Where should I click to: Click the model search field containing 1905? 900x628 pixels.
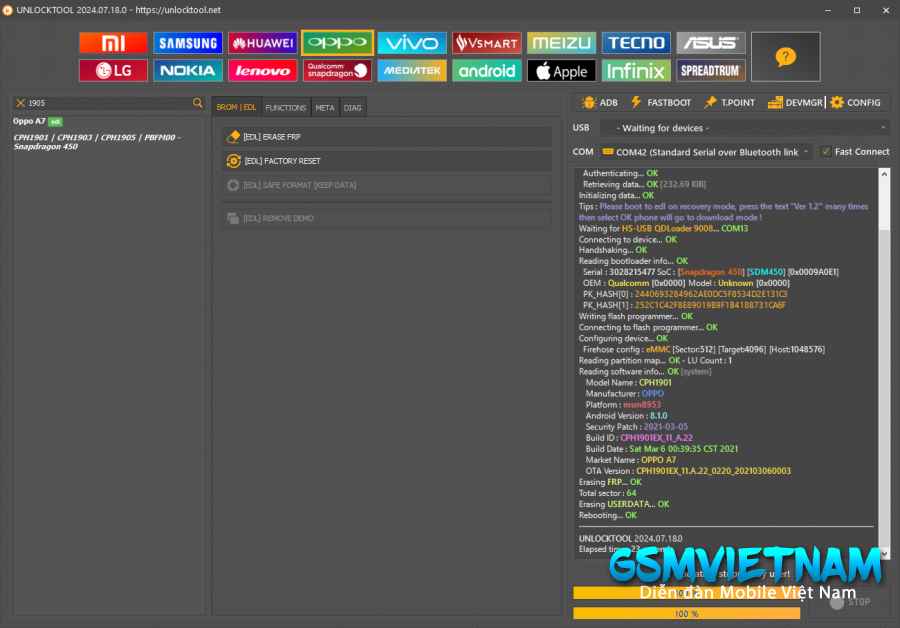point(109,103)
